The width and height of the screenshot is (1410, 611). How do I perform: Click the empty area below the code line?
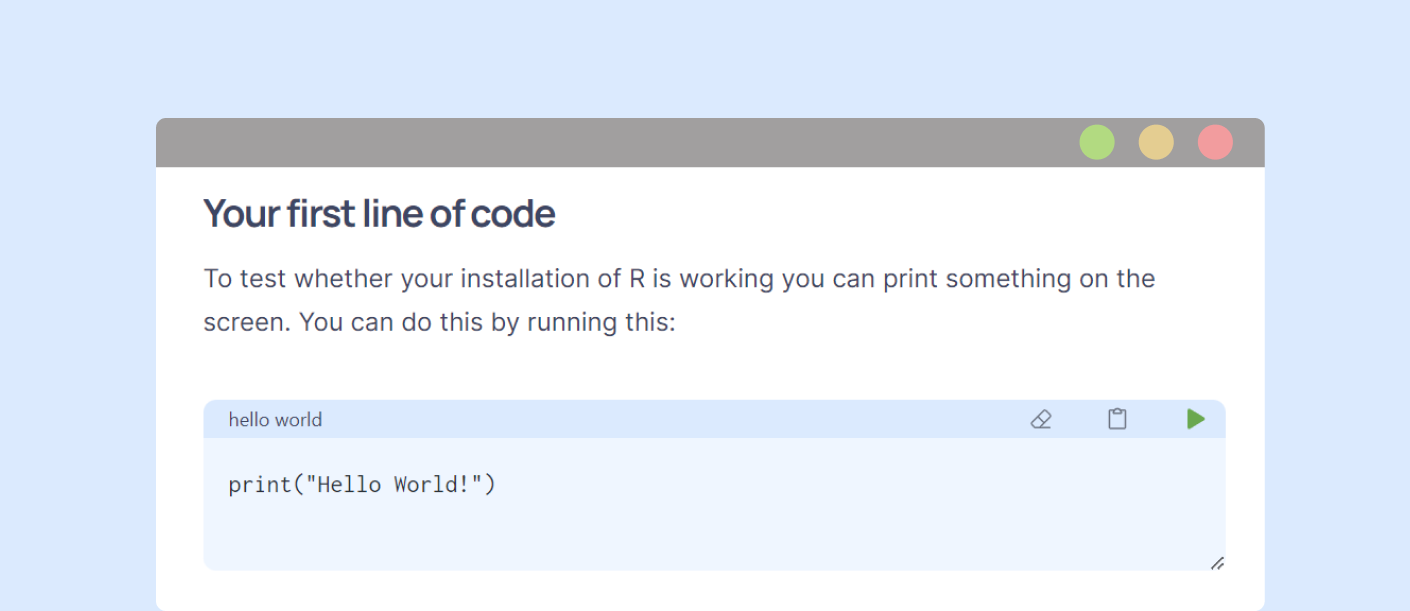(x=700, y=535)
